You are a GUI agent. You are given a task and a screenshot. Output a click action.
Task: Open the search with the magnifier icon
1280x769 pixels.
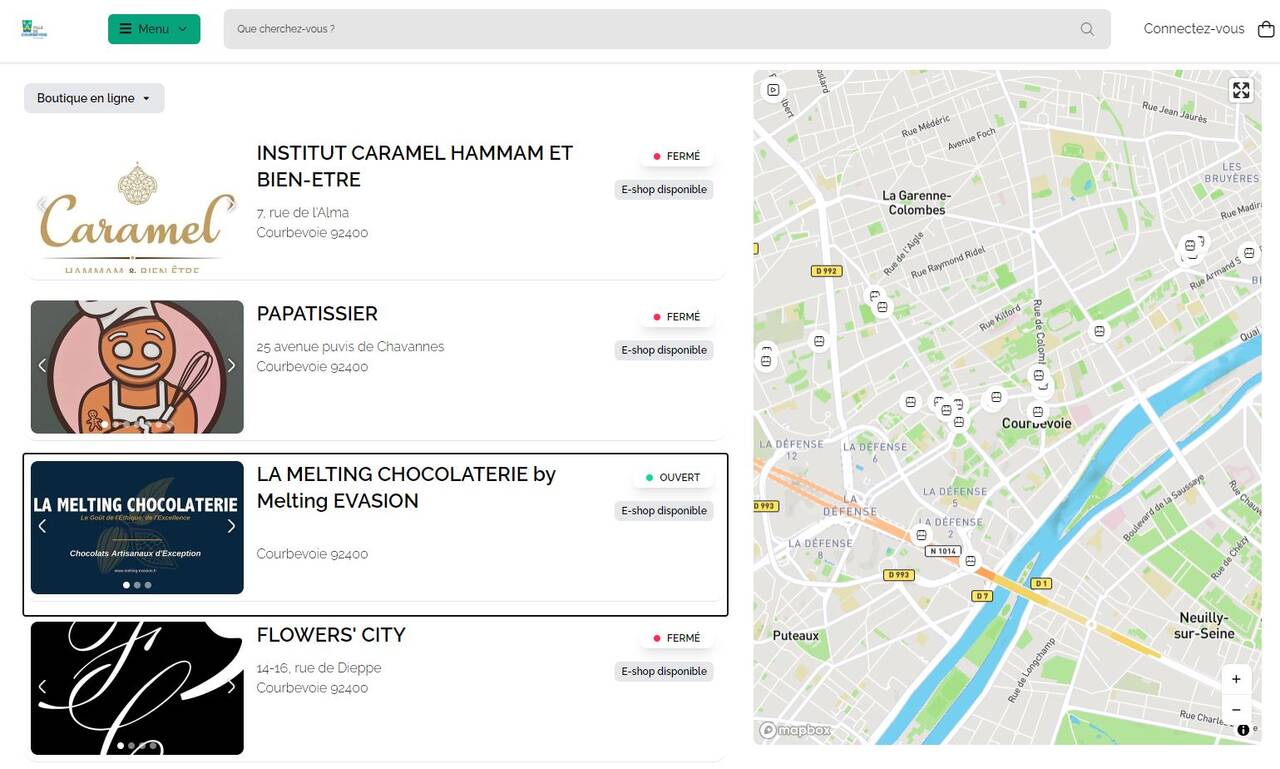point(1087,28)
